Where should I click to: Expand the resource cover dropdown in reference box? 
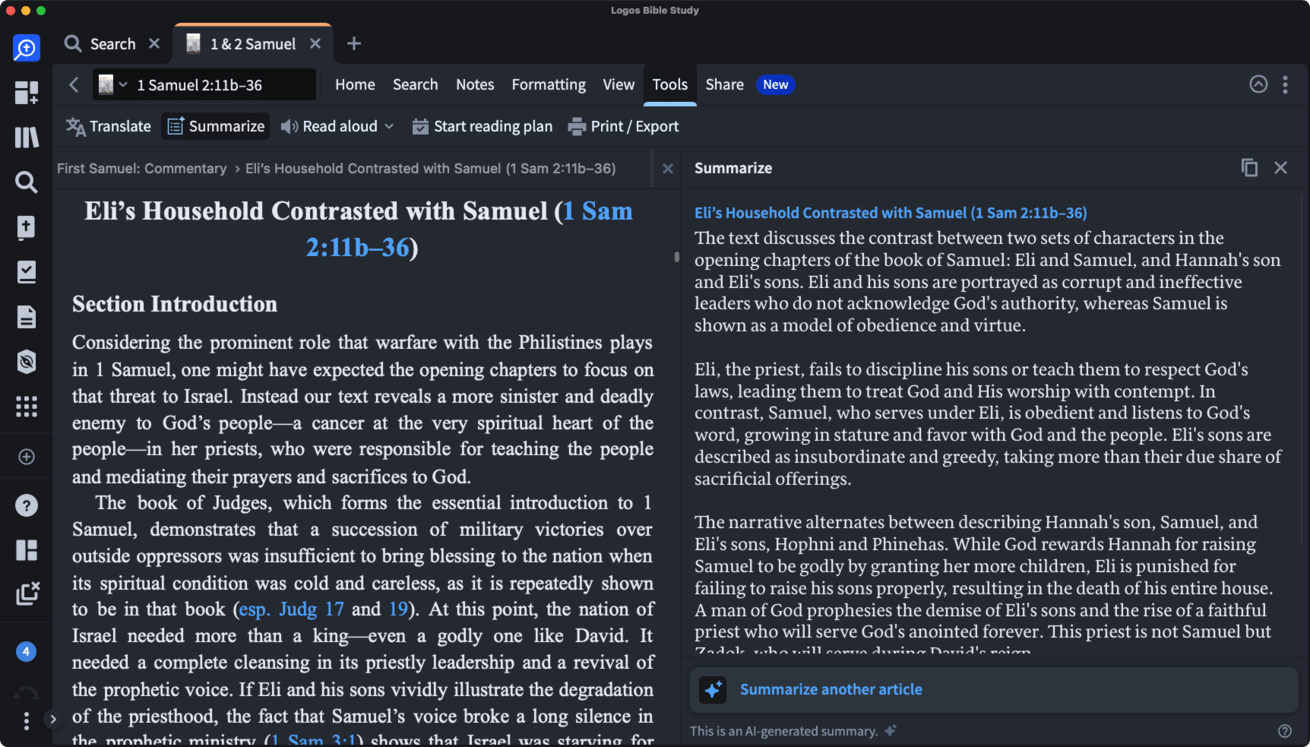tap(112, 85)
